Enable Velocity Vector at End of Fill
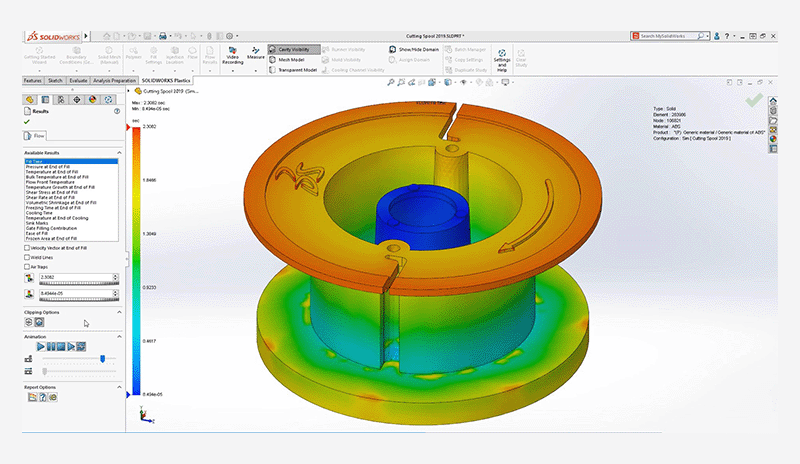This screenshot has height=464, width=800. [x=26, y=248]
